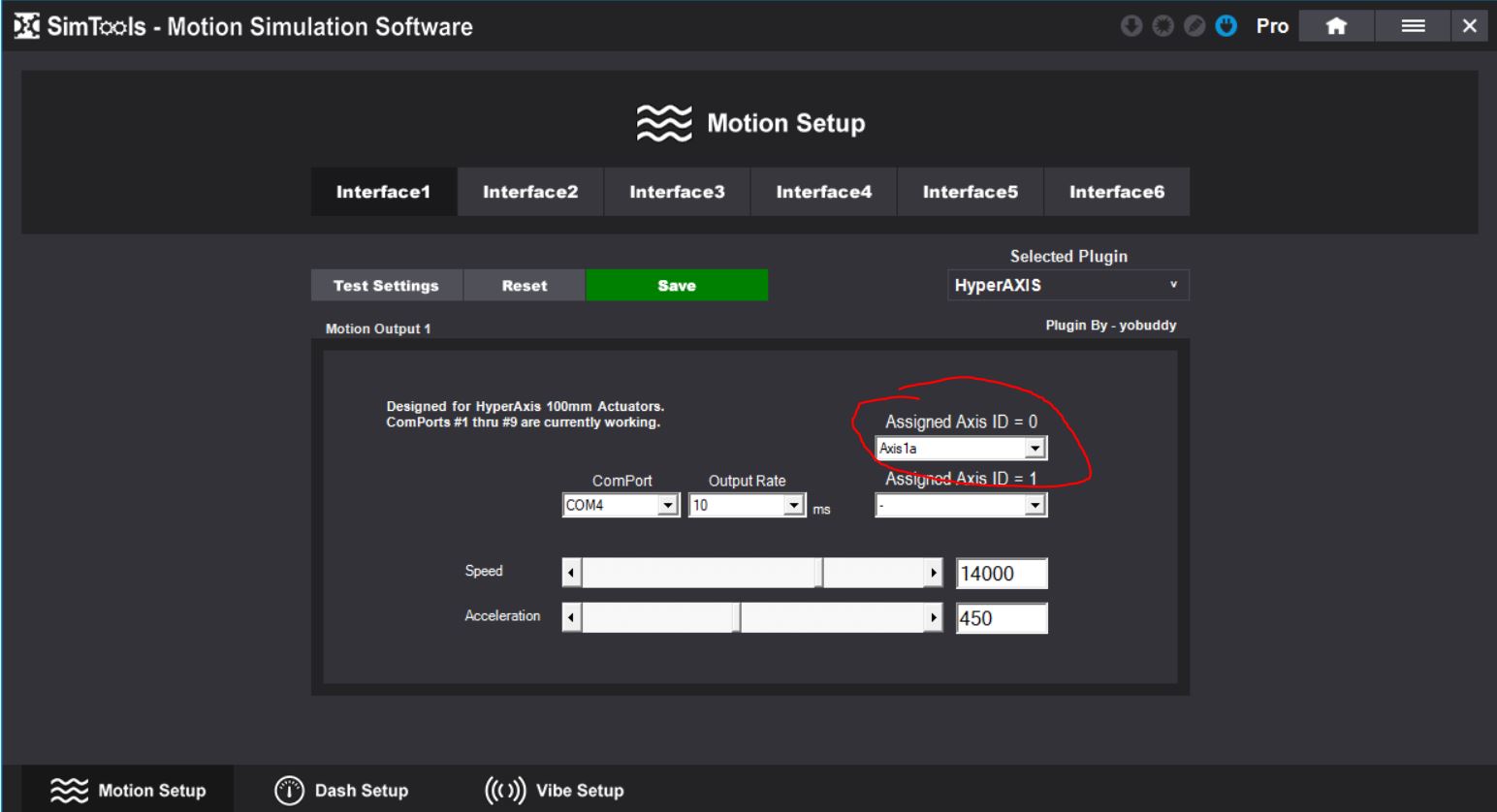Open Motion Setup in bottom bar
Screen dimensions: 1497x812
(x=128, y=790)
